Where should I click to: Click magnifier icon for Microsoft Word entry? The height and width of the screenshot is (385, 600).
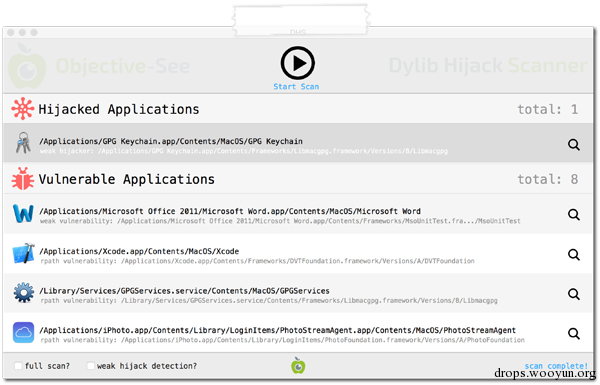pyautogui.click(x=574, y=215)
